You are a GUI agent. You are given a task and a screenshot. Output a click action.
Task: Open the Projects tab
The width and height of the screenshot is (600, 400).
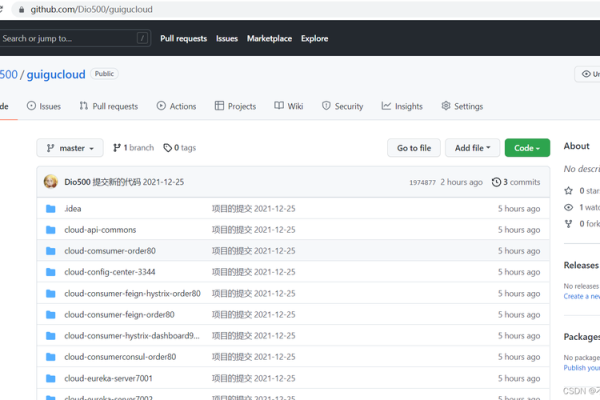(x=235, y=106)
